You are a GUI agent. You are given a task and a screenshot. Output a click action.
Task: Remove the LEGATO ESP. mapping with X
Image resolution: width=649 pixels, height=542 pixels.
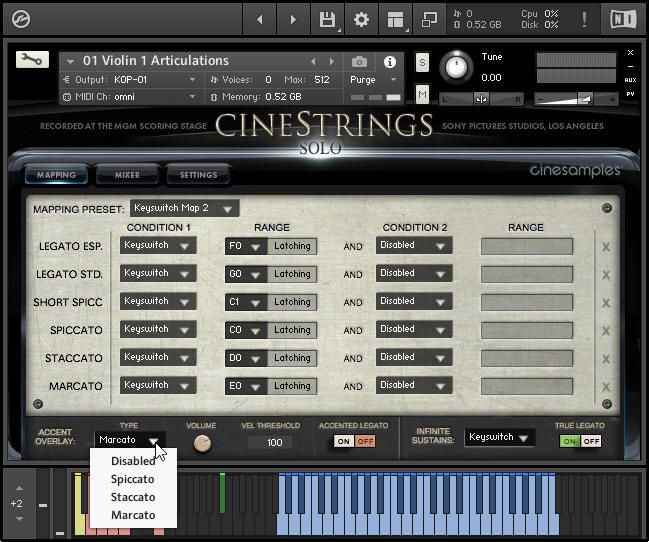606,247
